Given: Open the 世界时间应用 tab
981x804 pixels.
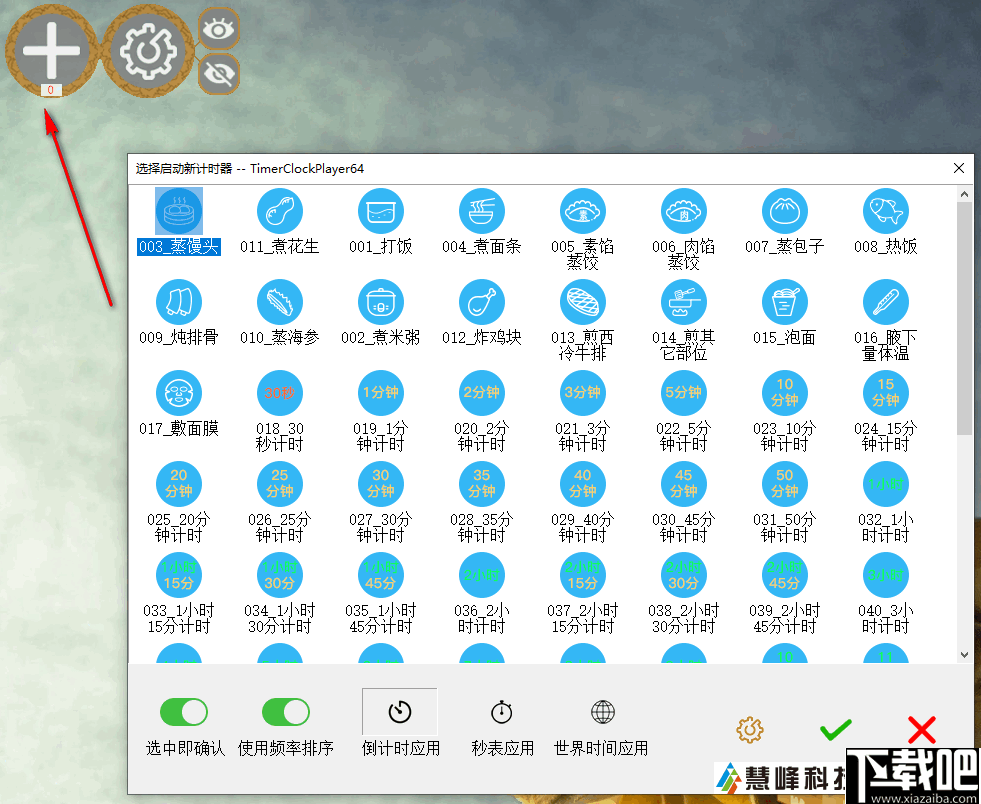Looking at the screenshot, I should tap(601, 713).
